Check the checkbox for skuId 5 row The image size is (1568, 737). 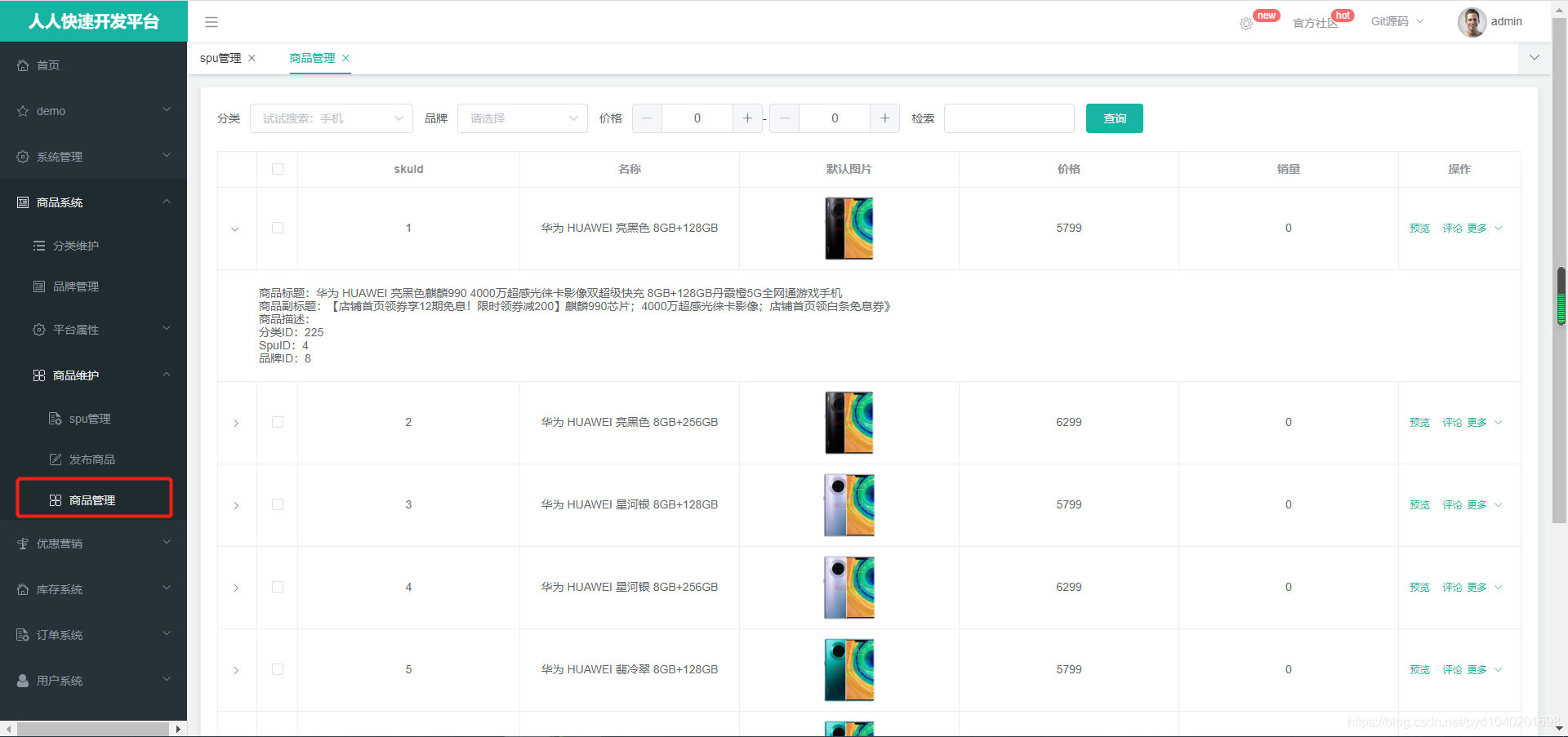pos(278,669)
